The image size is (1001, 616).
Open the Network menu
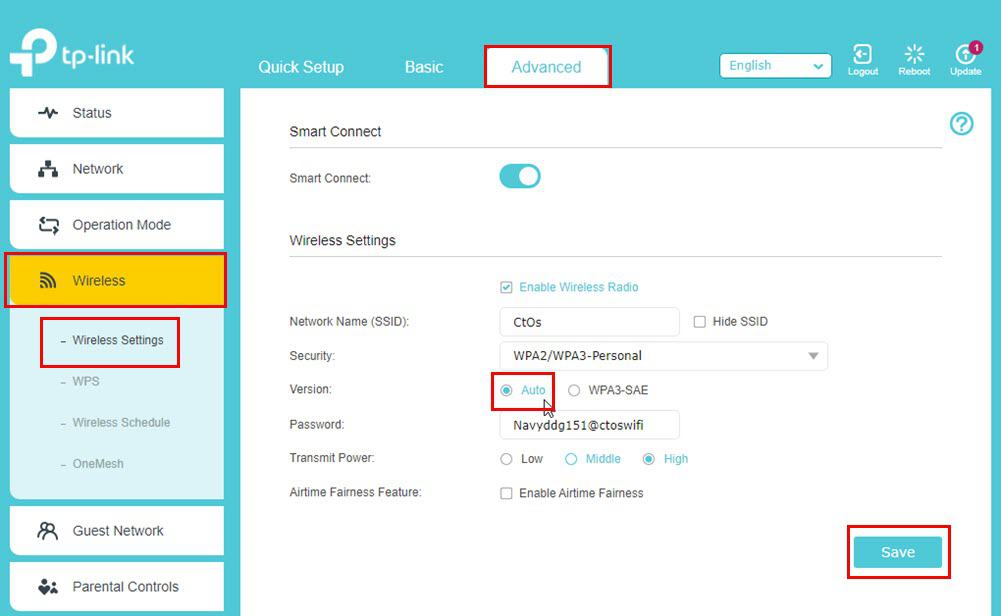coord(117,169)
